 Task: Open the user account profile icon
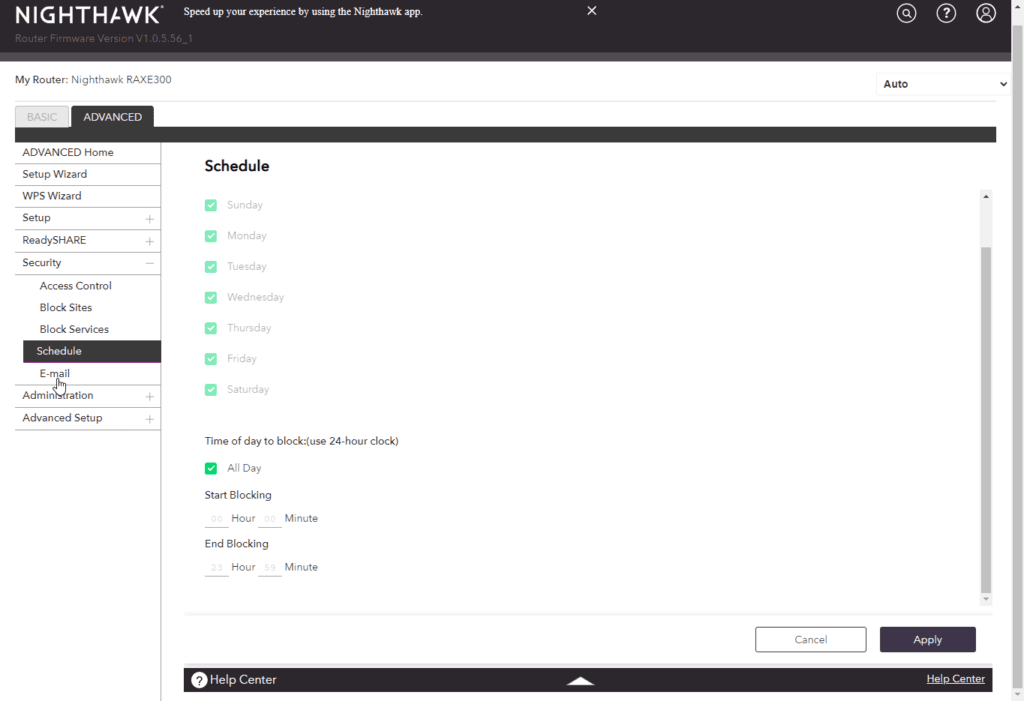coord(986,14)
